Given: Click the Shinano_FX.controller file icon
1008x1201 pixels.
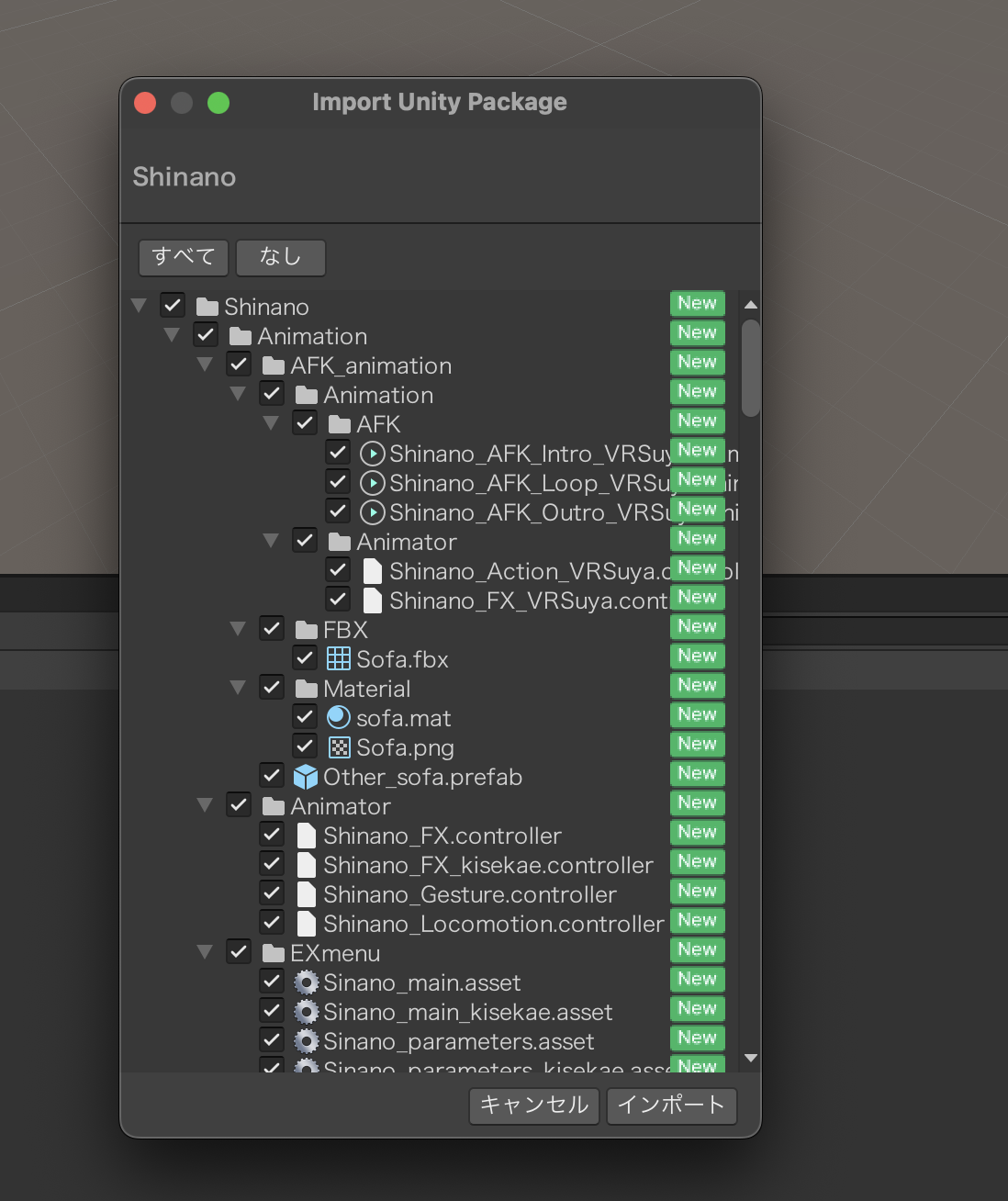Looking at the screenshot, I should click(307, 835).
